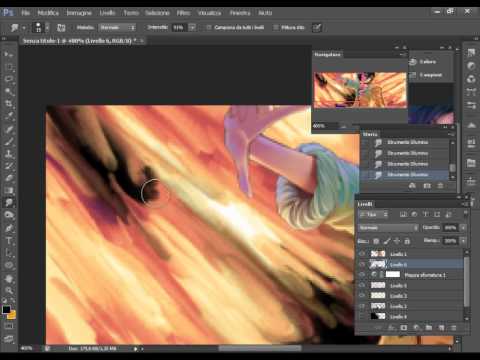Select the Gradient tool
The image size is (480, 360).
click(x=9, y=191)
